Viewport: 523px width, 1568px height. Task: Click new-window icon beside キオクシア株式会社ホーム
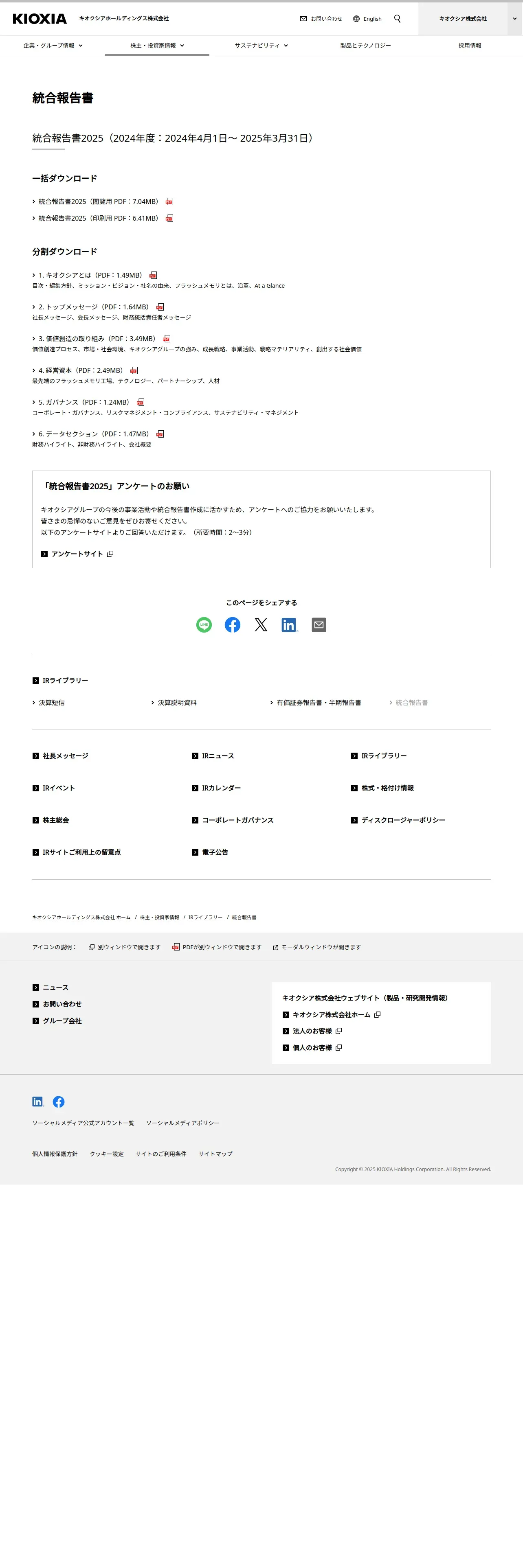click(x=377, y=1015)
